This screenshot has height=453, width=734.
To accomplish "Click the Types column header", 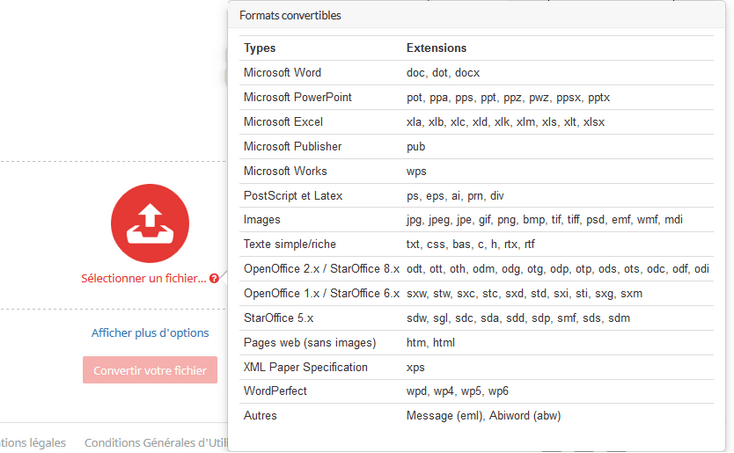I will coord(259,48).
